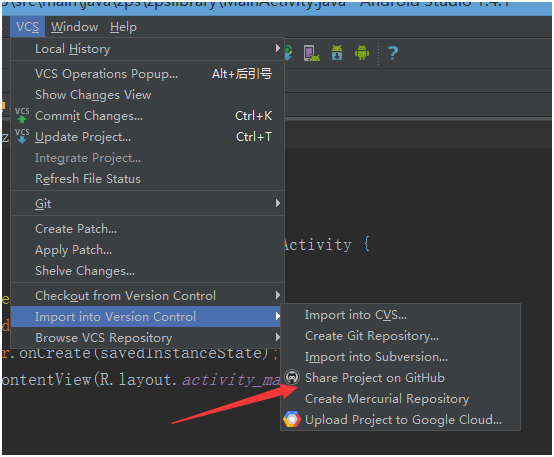Screen dimensions: 554x457
Task: Click the activity_ma layout reference in code
Action: tap(231, 380)
